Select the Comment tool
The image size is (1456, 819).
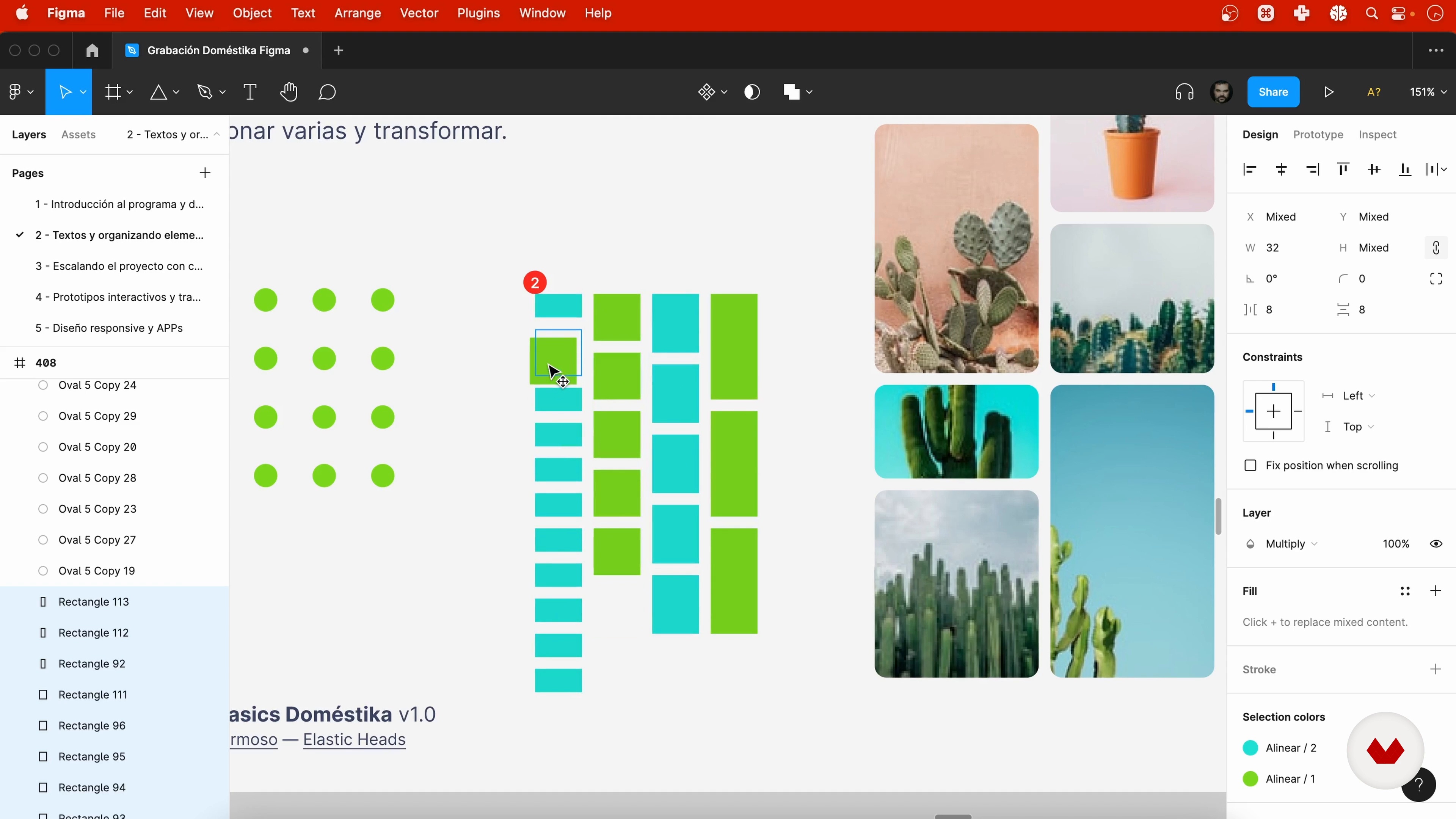[x=327, y=91]
